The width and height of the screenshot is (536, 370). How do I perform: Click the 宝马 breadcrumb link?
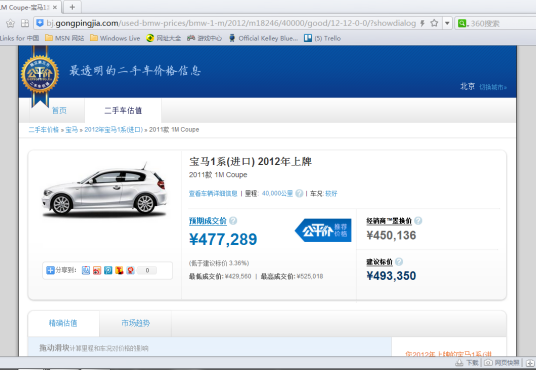(71, 130)
